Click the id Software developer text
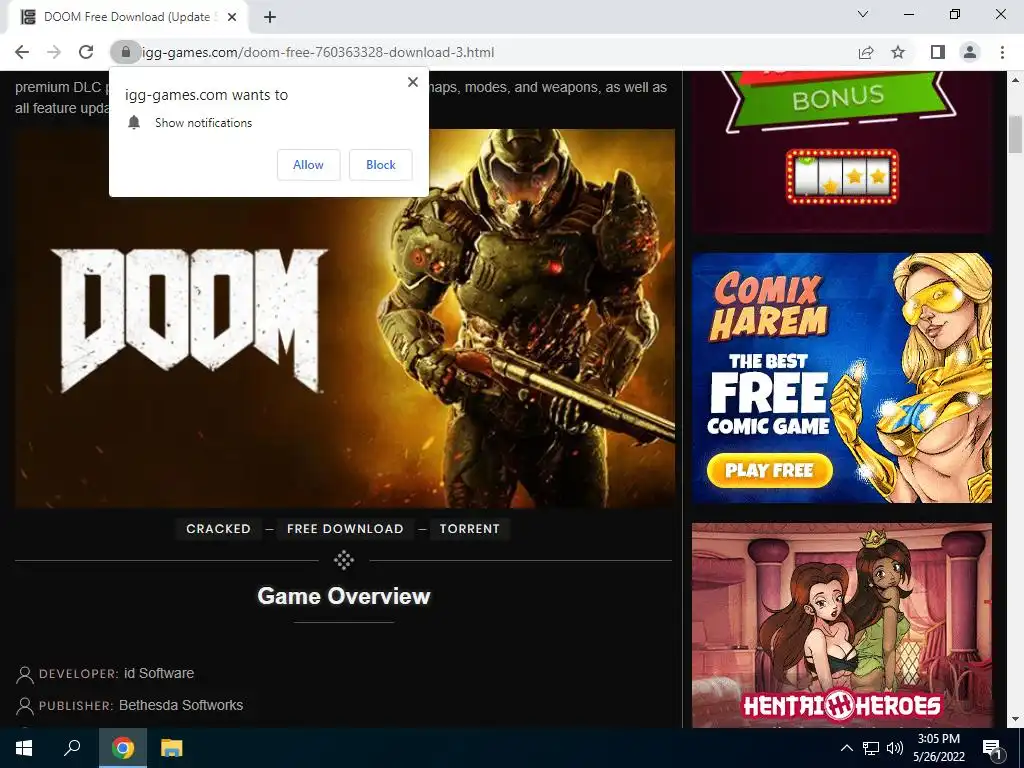Screen dimensions: 1024x768 point(159,673)
